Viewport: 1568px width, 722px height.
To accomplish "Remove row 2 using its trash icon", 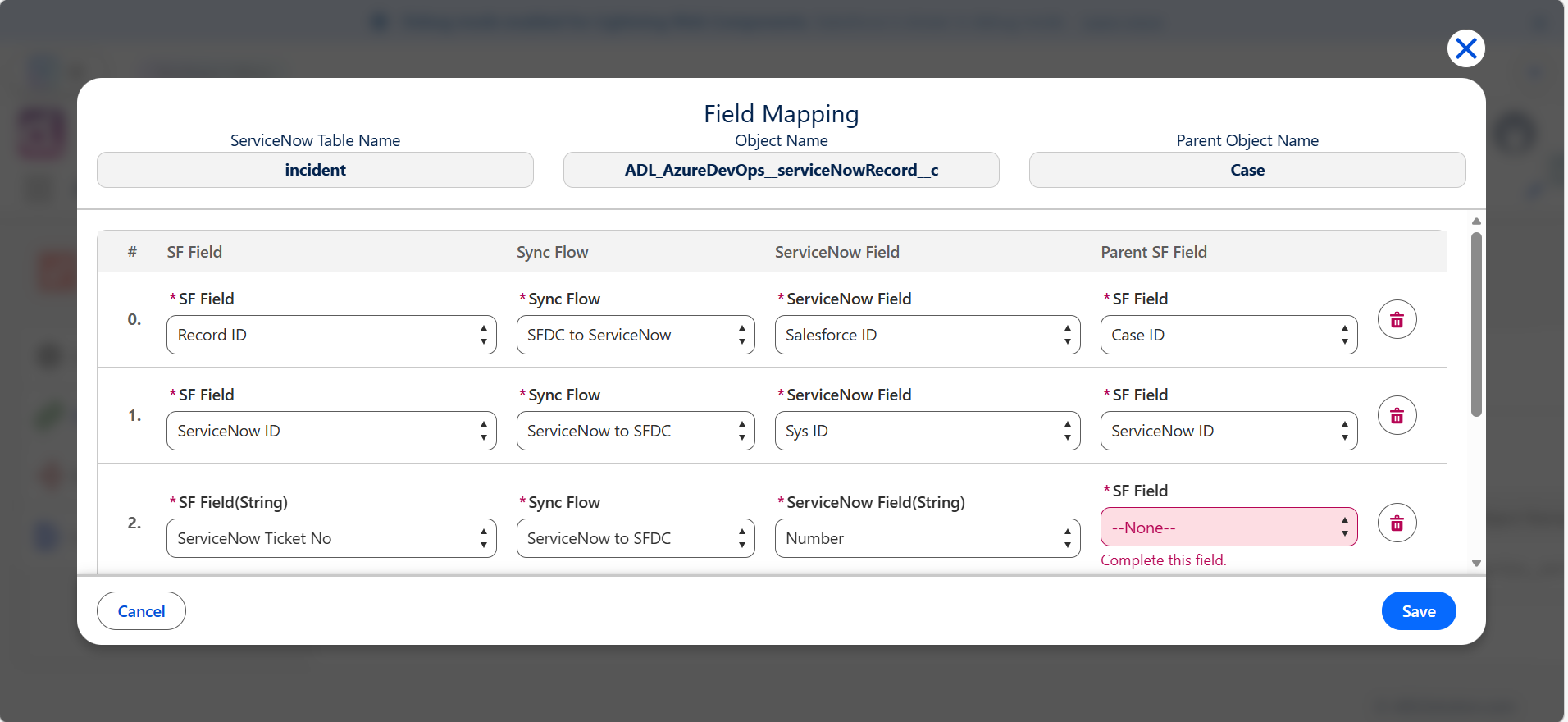I will pyautogui.click(x=1397, y=523).
